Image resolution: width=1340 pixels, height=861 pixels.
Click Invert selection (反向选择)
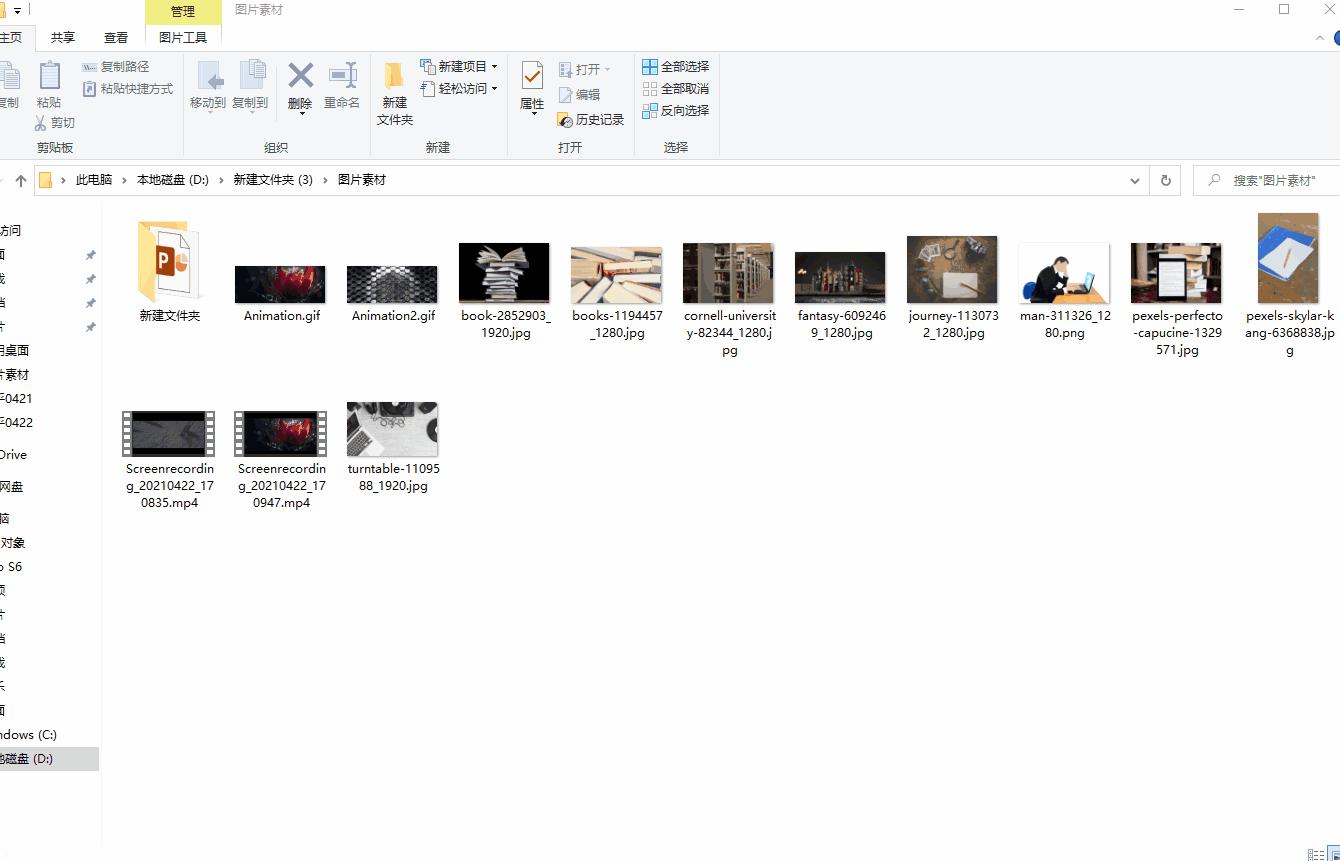tap(675, 111)
